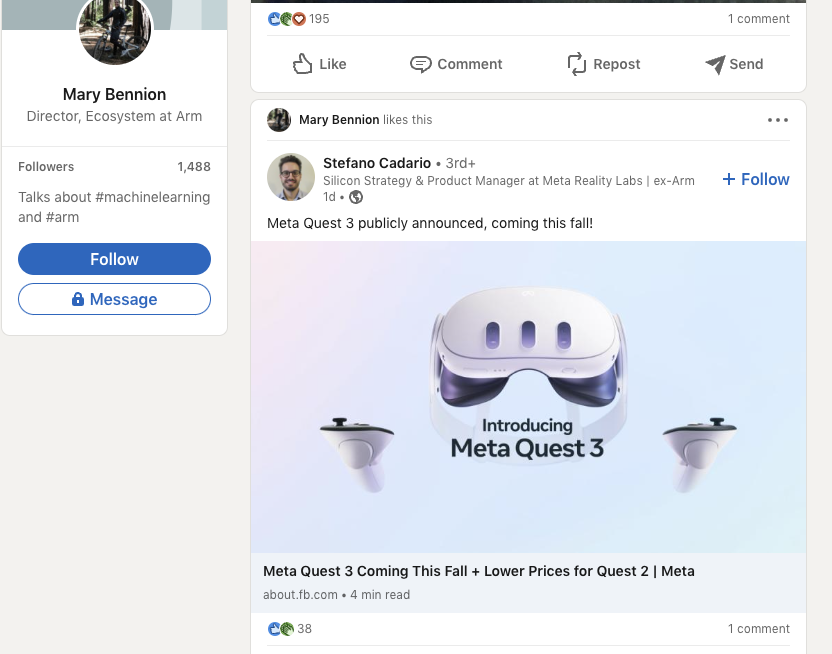
Task: View the 1 comment link on top post
Action: 758,19
